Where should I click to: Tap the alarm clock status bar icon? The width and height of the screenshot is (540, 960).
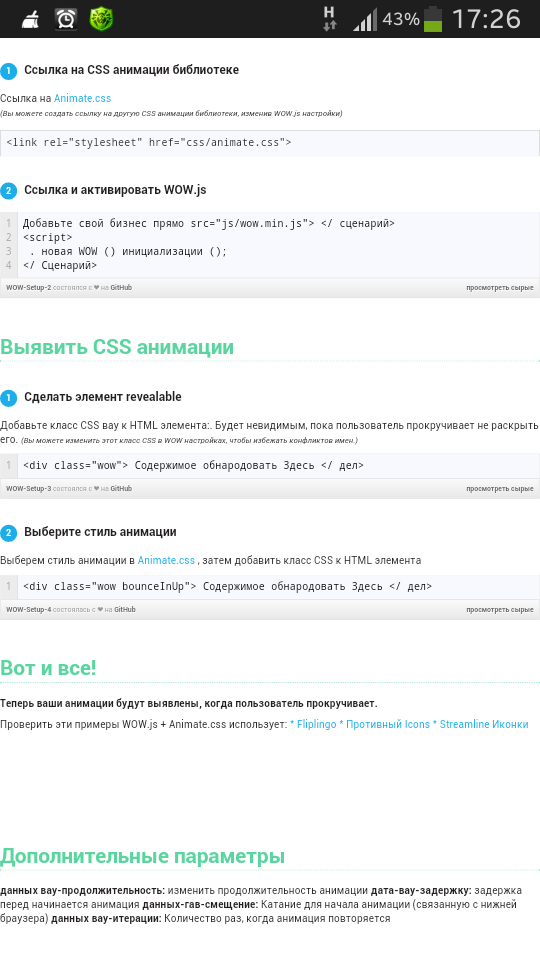[66, 20]
